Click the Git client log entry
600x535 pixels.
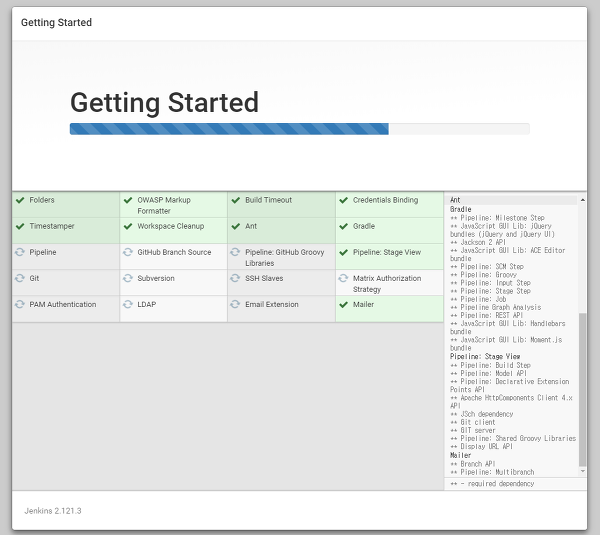point(473,422)
